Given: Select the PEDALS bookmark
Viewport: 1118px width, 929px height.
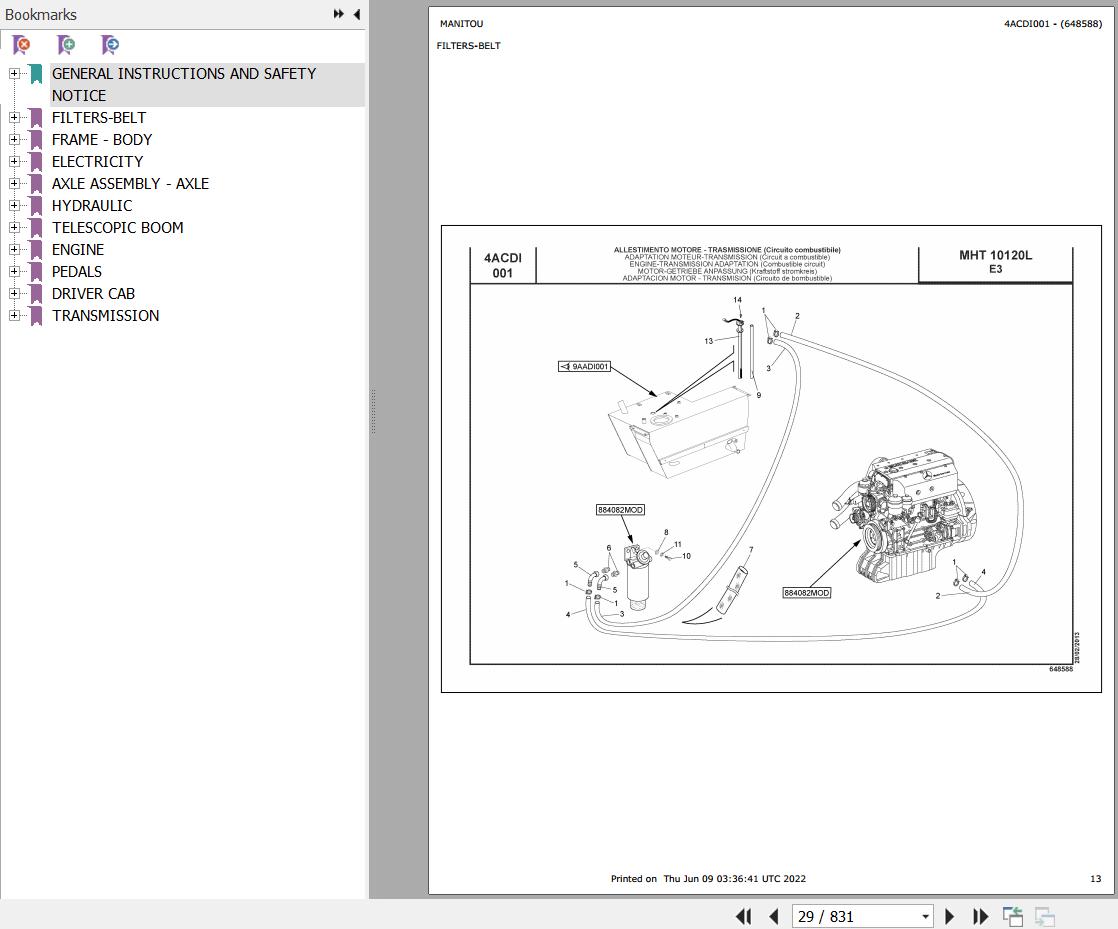Looking at the screenshot, I should pos(76,272).
